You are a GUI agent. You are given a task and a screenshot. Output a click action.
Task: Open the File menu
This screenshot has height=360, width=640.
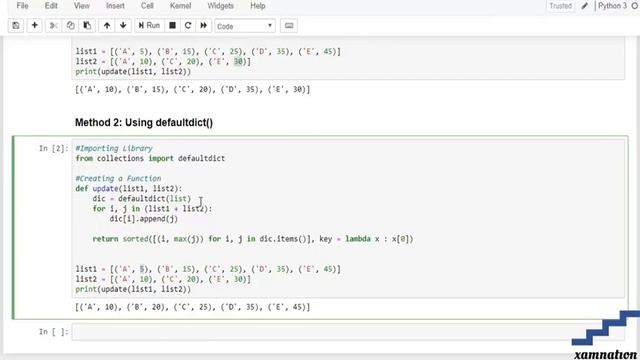pyautogui.click(x=22, y=6)
